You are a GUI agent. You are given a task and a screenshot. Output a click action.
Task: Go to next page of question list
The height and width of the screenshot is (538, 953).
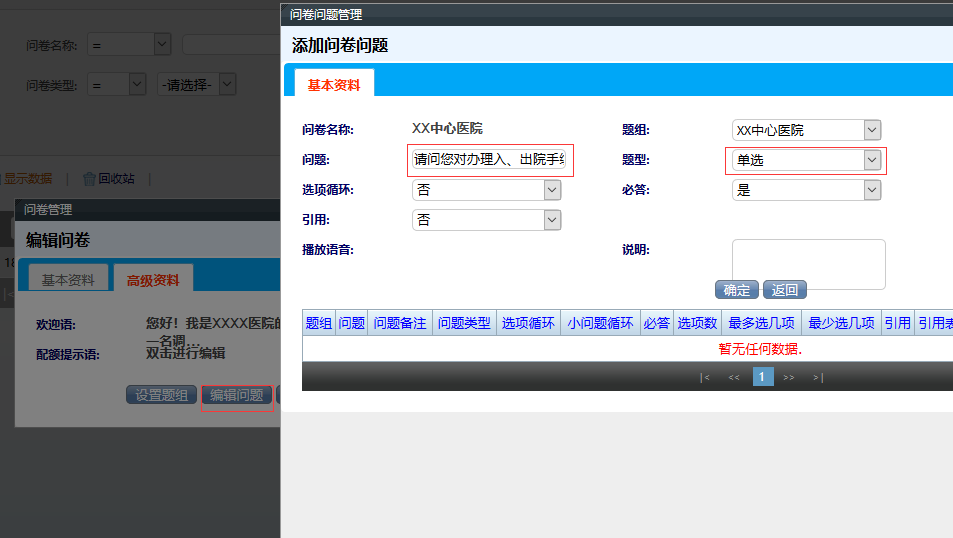[789, 377]
